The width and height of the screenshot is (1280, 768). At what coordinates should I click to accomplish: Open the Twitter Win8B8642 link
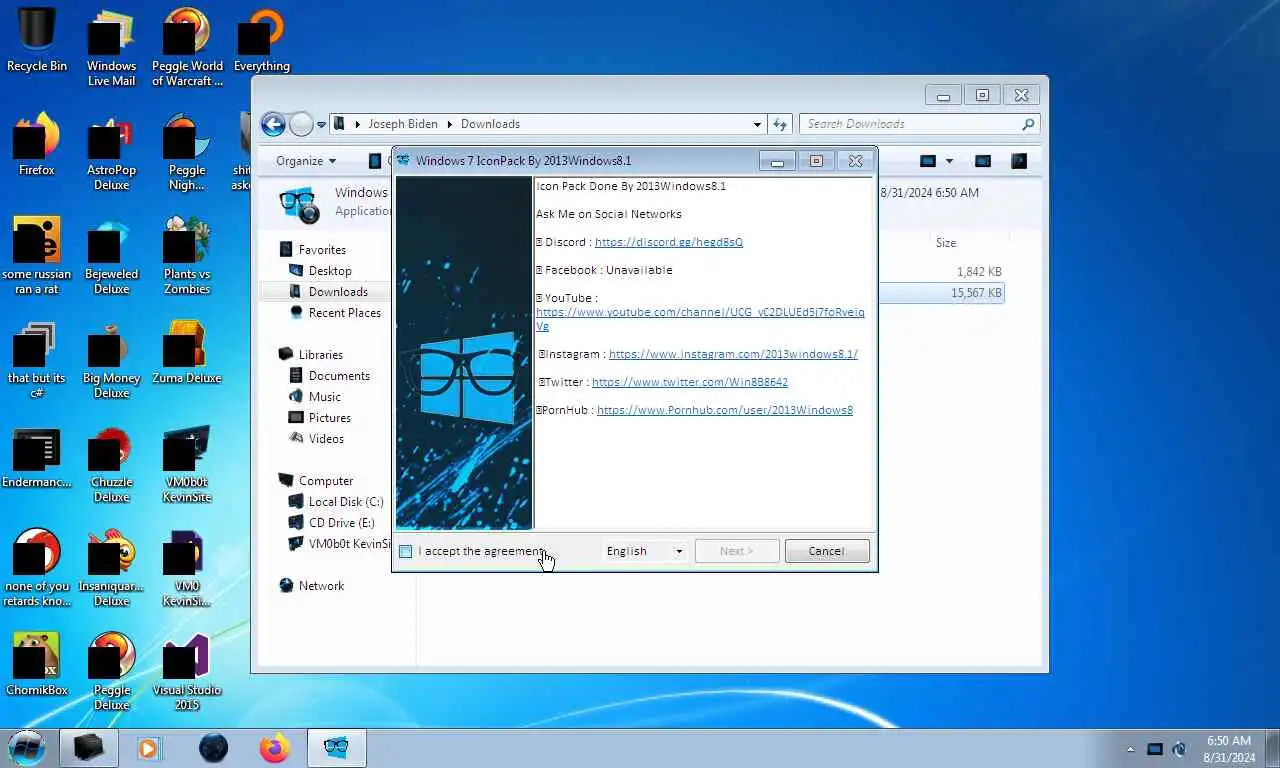(x=690, y=382)
